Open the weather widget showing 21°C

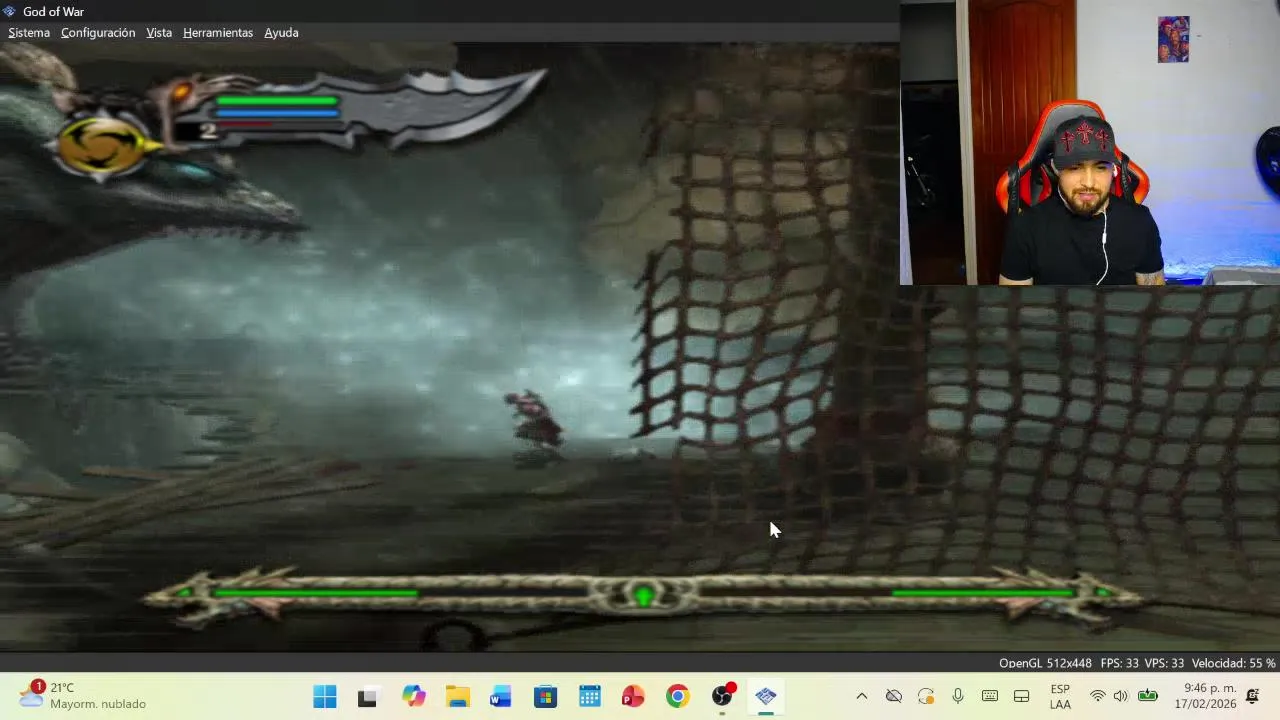(82, 696)
